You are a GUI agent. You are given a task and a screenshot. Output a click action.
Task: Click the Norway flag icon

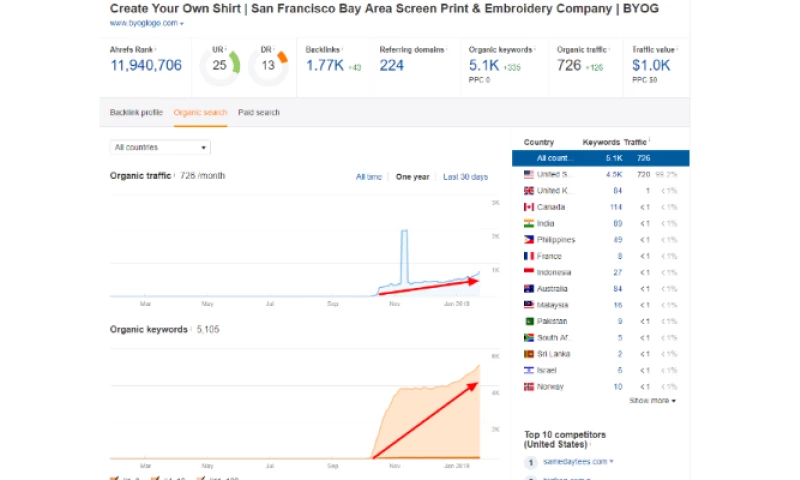(529, 386)
